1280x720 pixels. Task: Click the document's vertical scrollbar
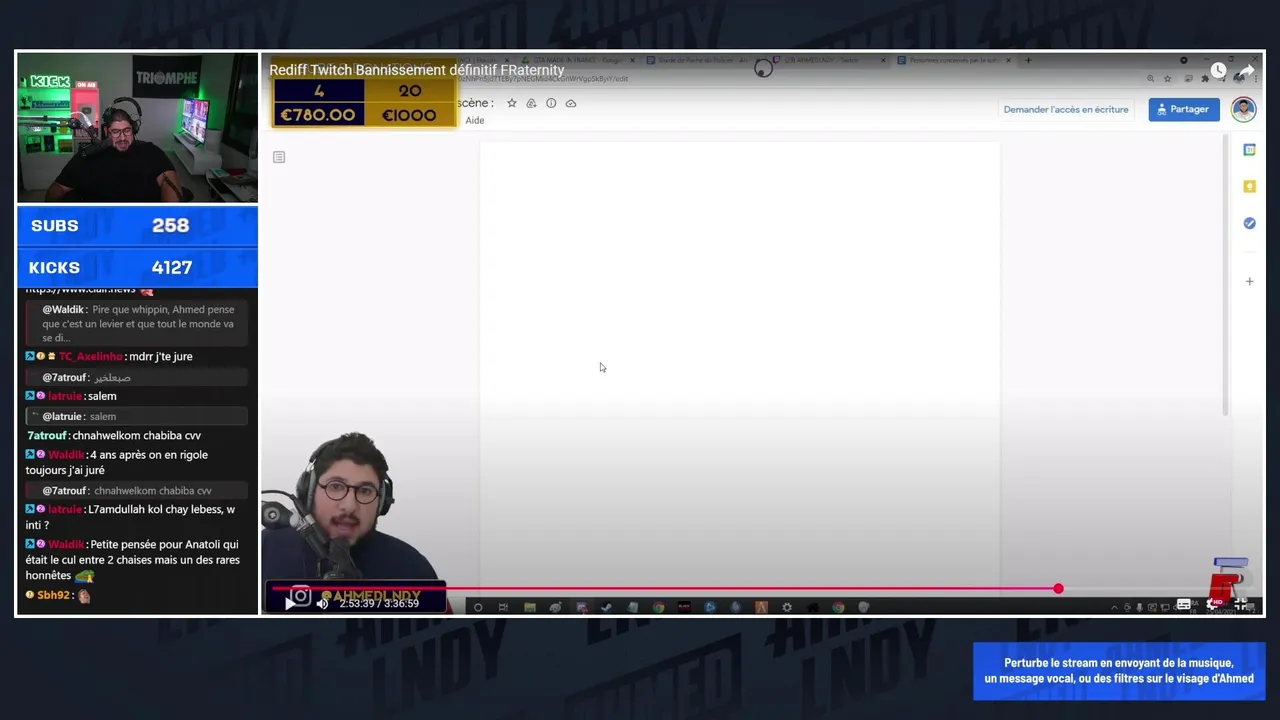1226,275
